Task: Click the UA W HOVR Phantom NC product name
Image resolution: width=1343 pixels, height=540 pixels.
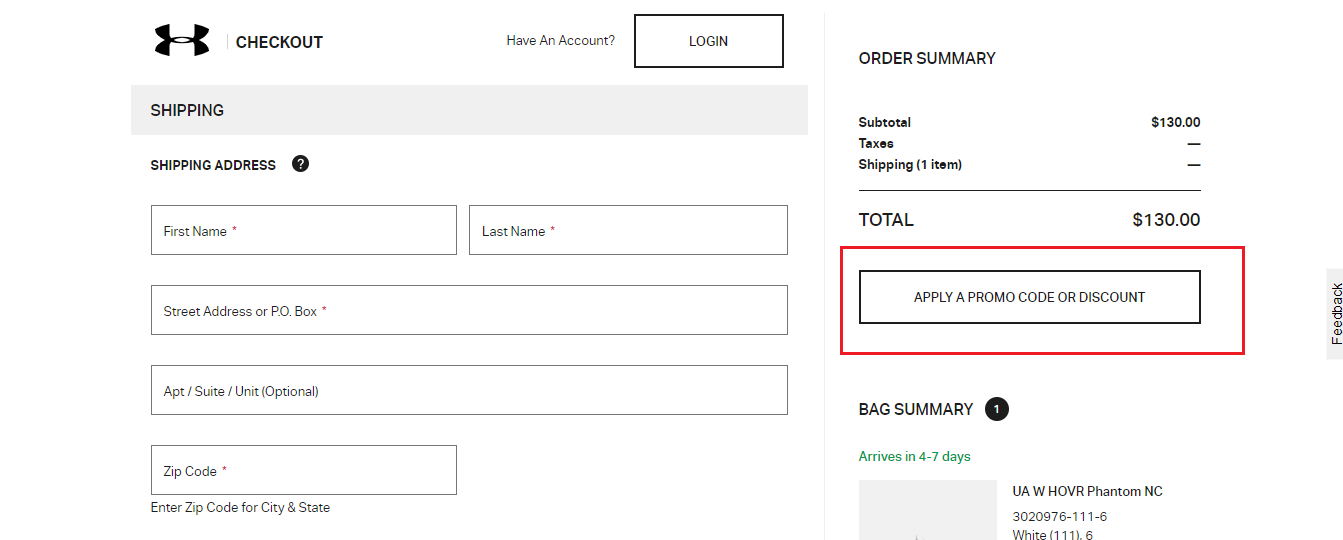Action: click(x=1088, y=491)
